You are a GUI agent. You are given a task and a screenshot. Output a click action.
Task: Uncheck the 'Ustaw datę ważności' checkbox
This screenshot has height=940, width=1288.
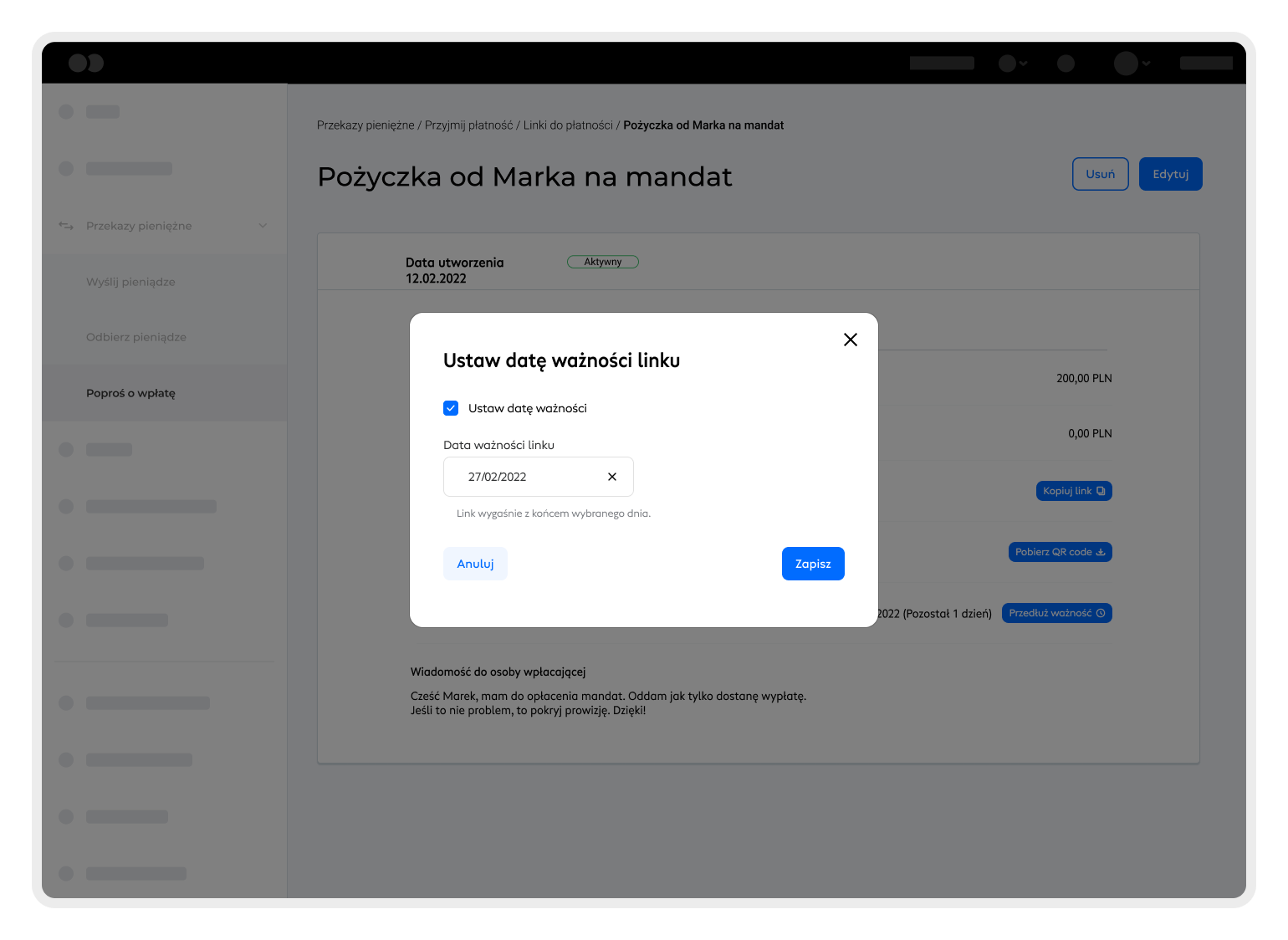tap(451, 408)
